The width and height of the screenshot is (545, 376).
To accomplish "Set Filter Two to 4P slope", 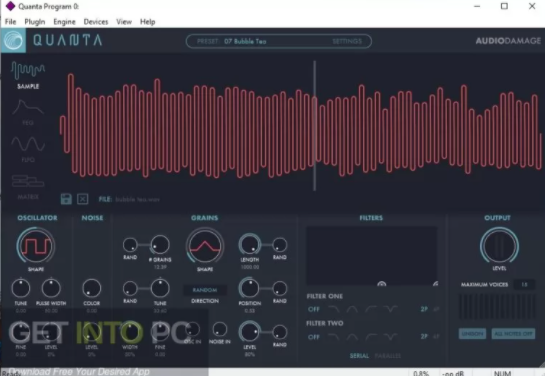I will click(436, 336).
